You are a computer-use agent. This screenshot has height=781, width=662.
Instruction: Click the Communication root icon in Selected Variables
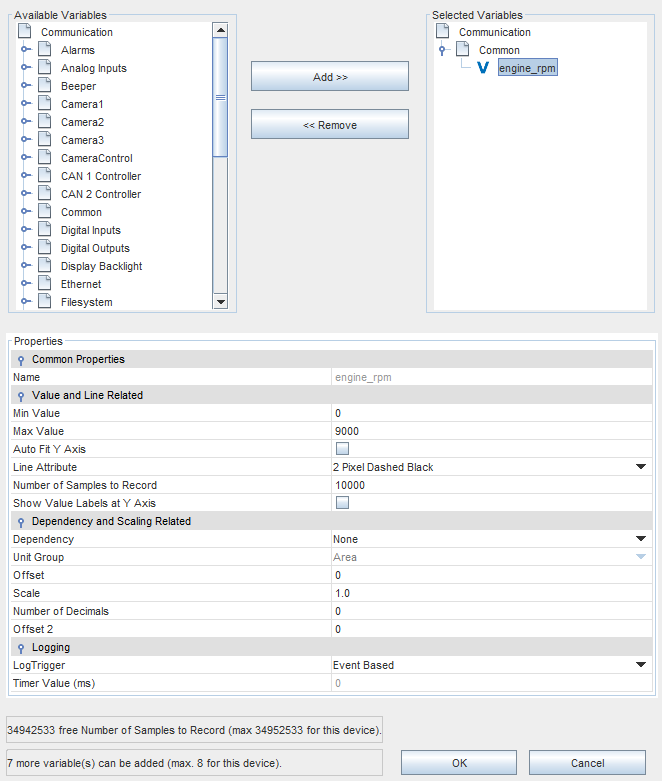pos(443,31)
